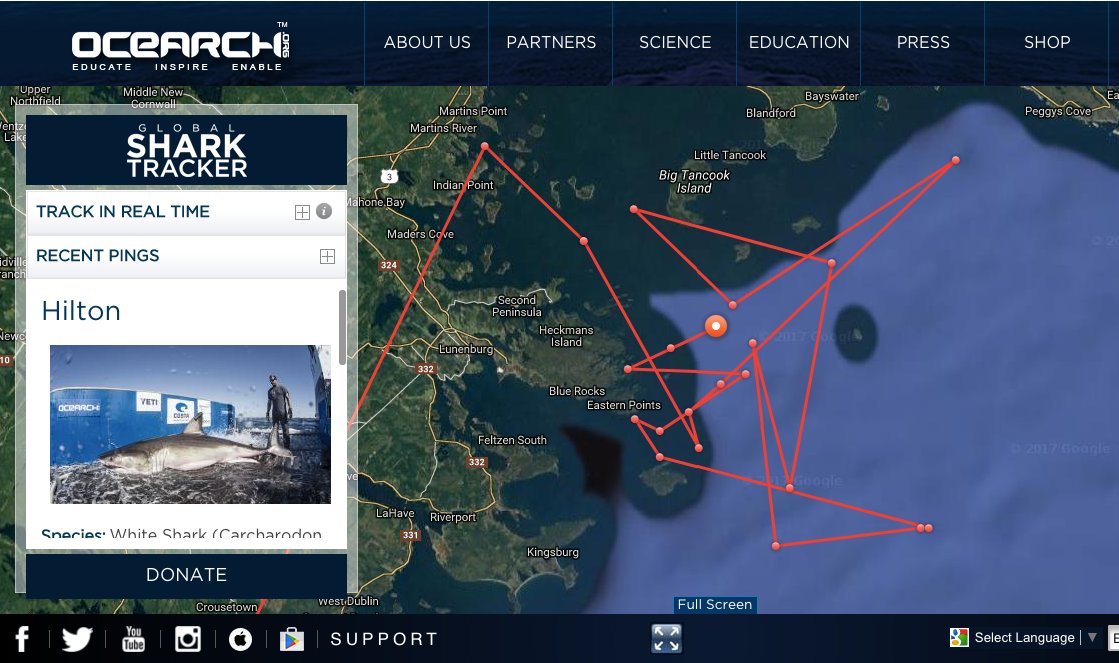
Task: Click the Global Shark Tracker banner
Action: 186,151
